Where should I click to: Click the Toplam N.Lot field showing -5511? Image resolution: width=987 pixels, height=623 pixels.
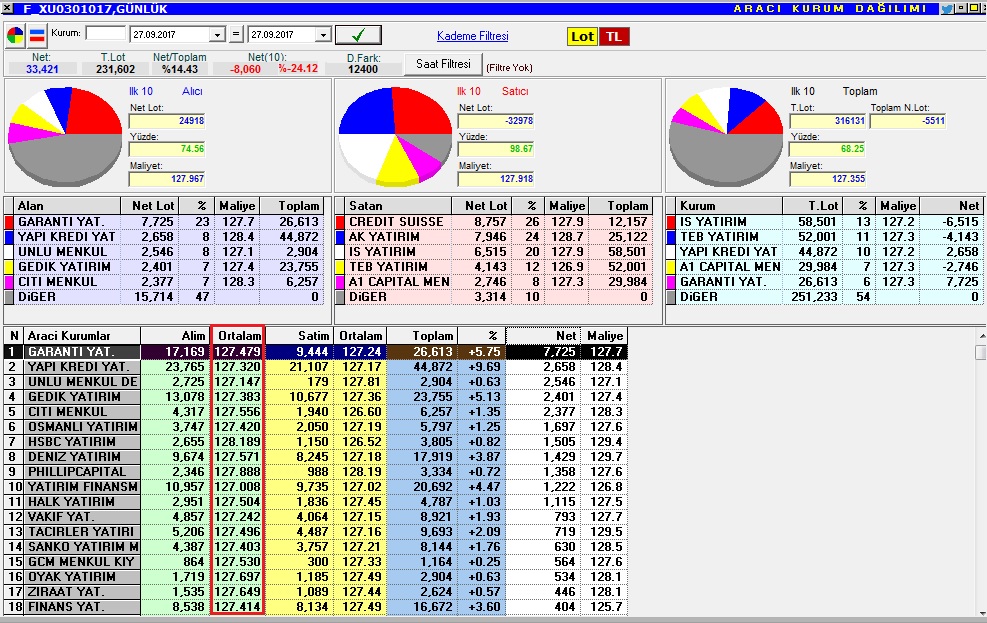click(x=908, y=121)
